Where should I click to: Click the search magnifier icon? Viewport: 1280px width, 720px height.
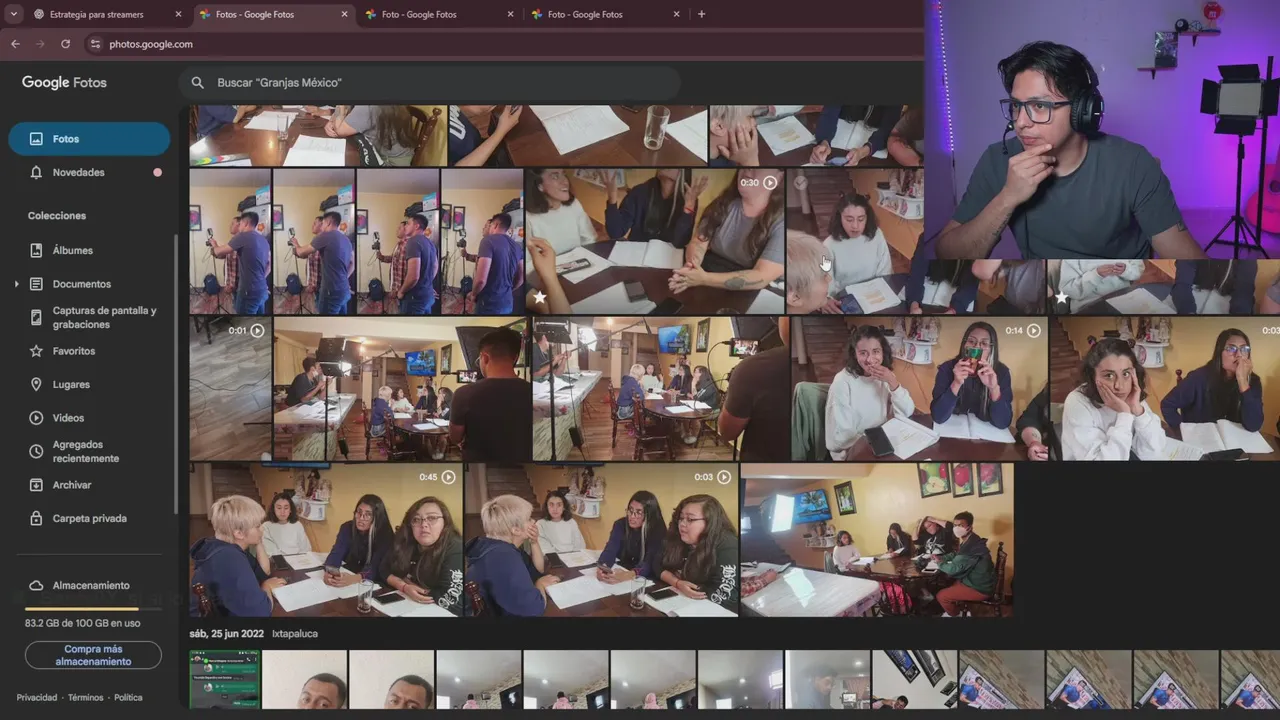tap(197, 83)
